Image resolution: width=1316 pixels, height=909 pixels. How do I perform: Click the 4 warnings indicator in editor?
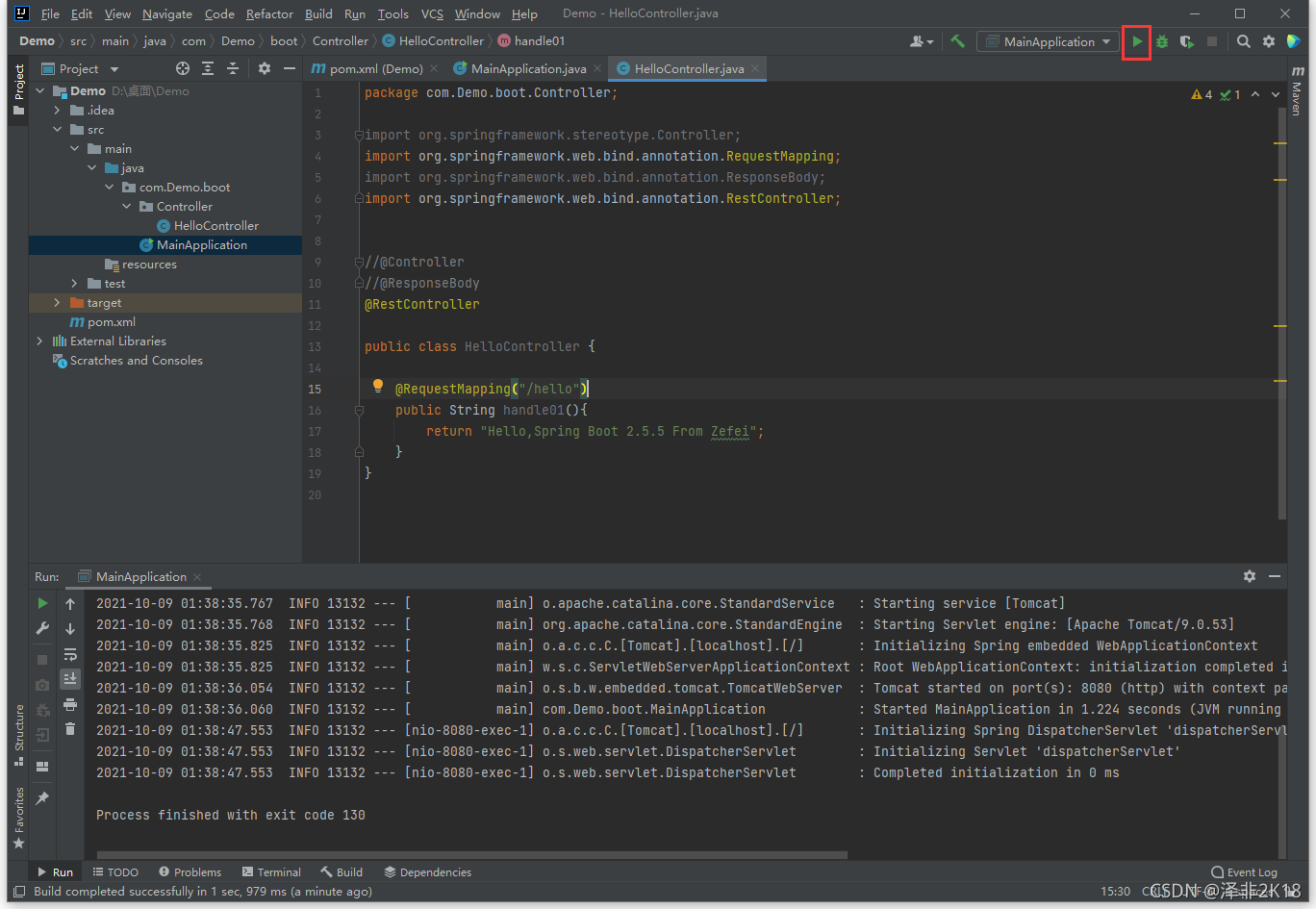[1202, 94]
